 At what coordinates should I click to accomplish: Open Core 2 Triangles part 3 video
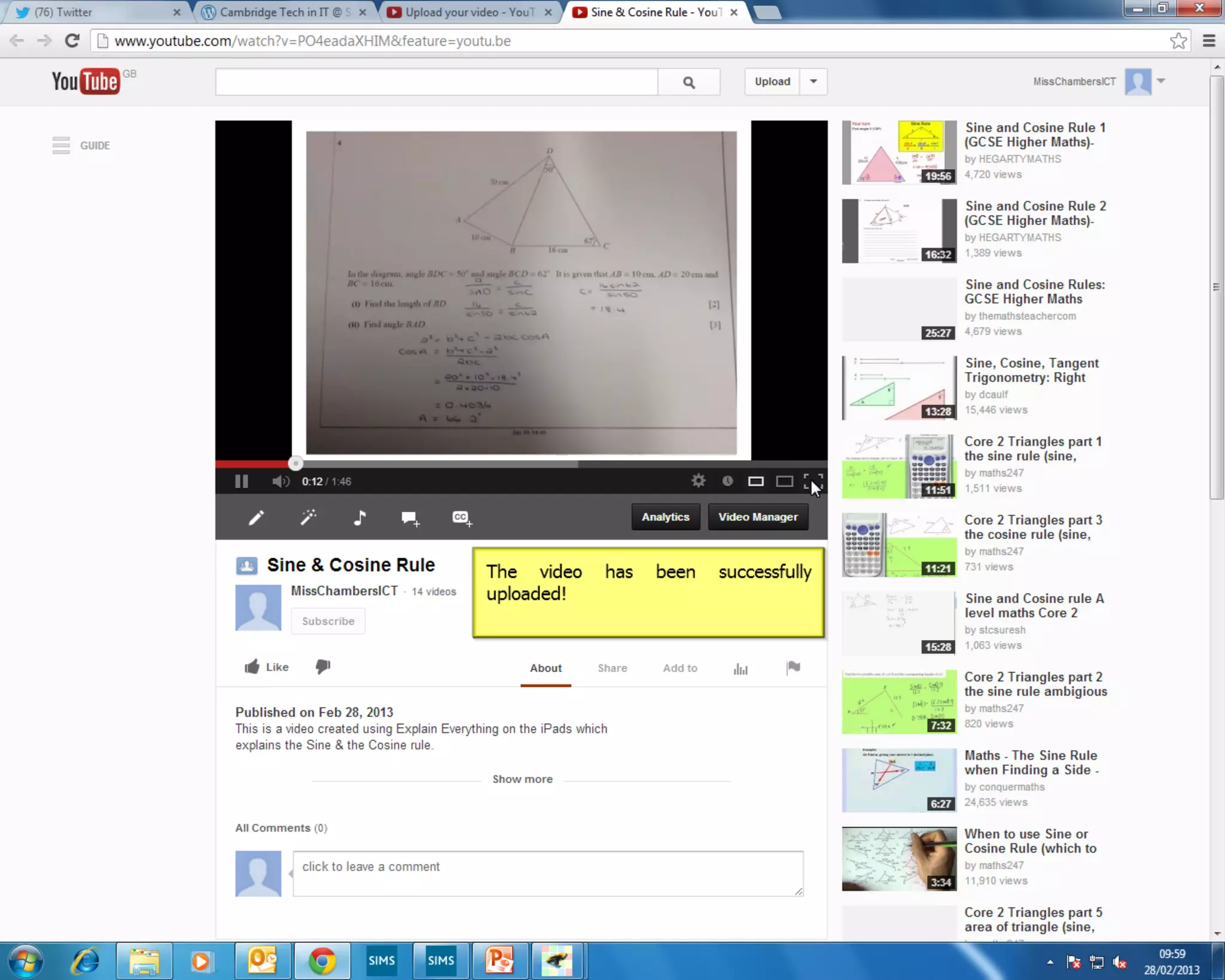coord(1033,527)
